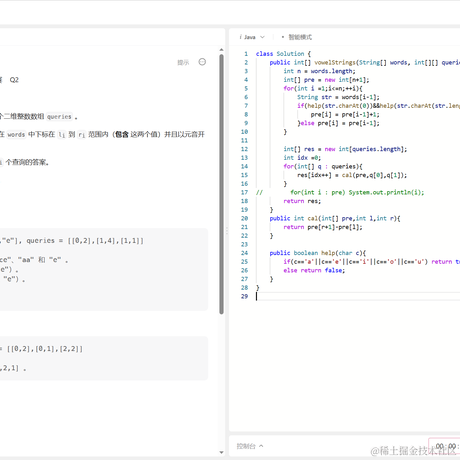Click the inline code word 'words'

(16, 135)
